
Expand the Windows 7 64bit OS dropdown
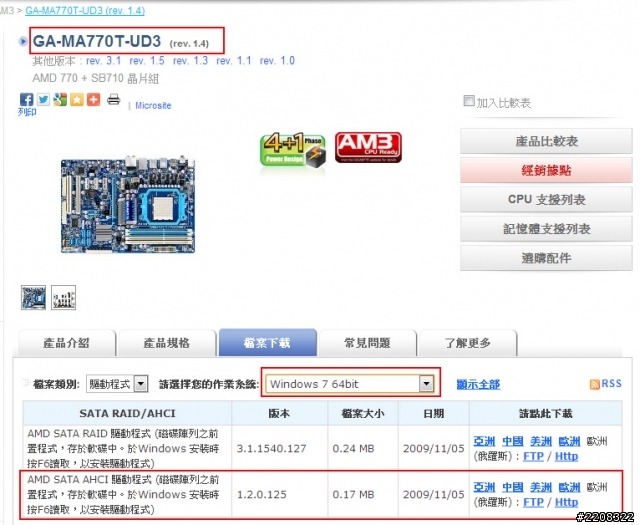tap(349, 384)
